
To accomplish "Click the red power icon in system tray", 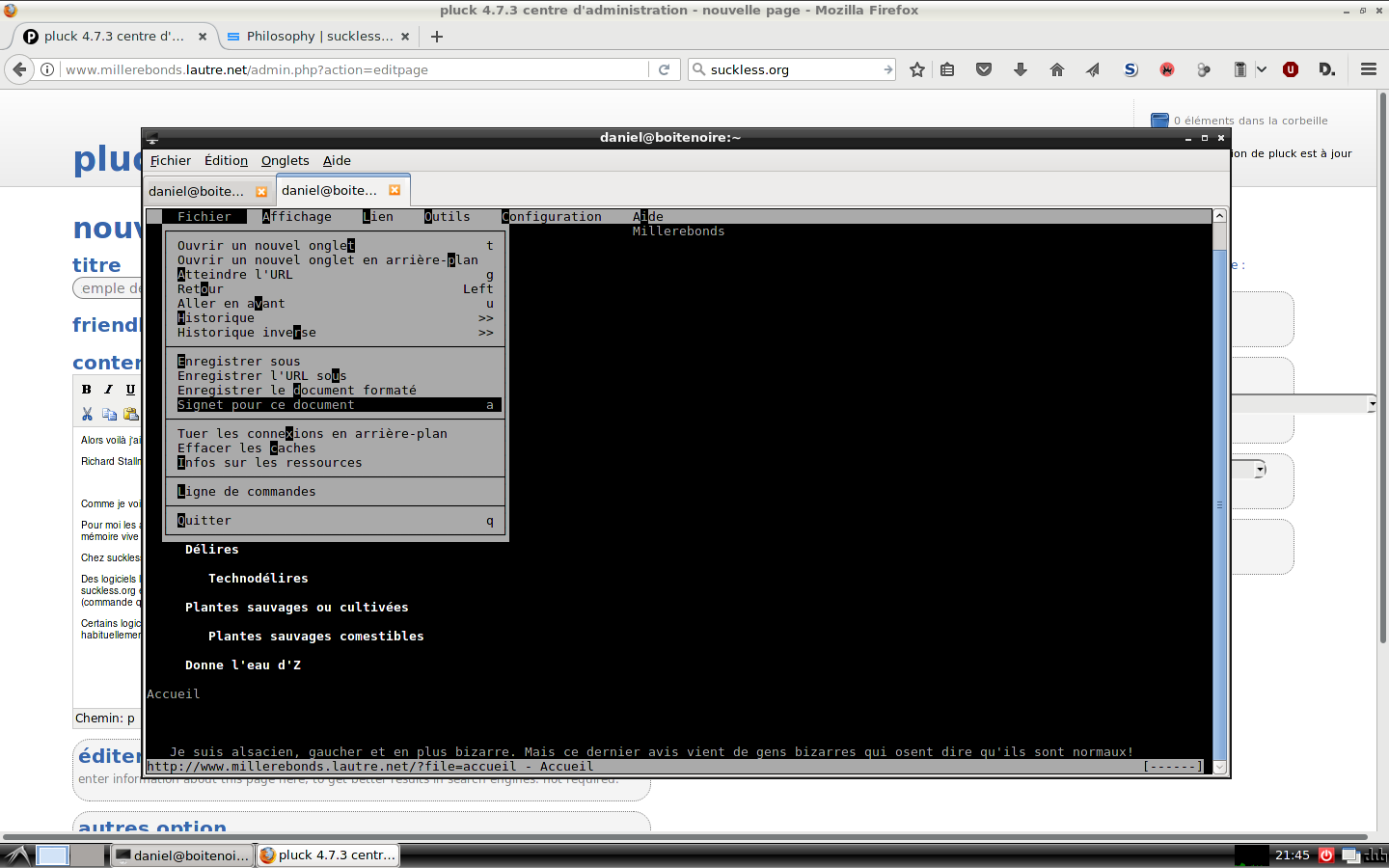I will tap(1326, 854).
